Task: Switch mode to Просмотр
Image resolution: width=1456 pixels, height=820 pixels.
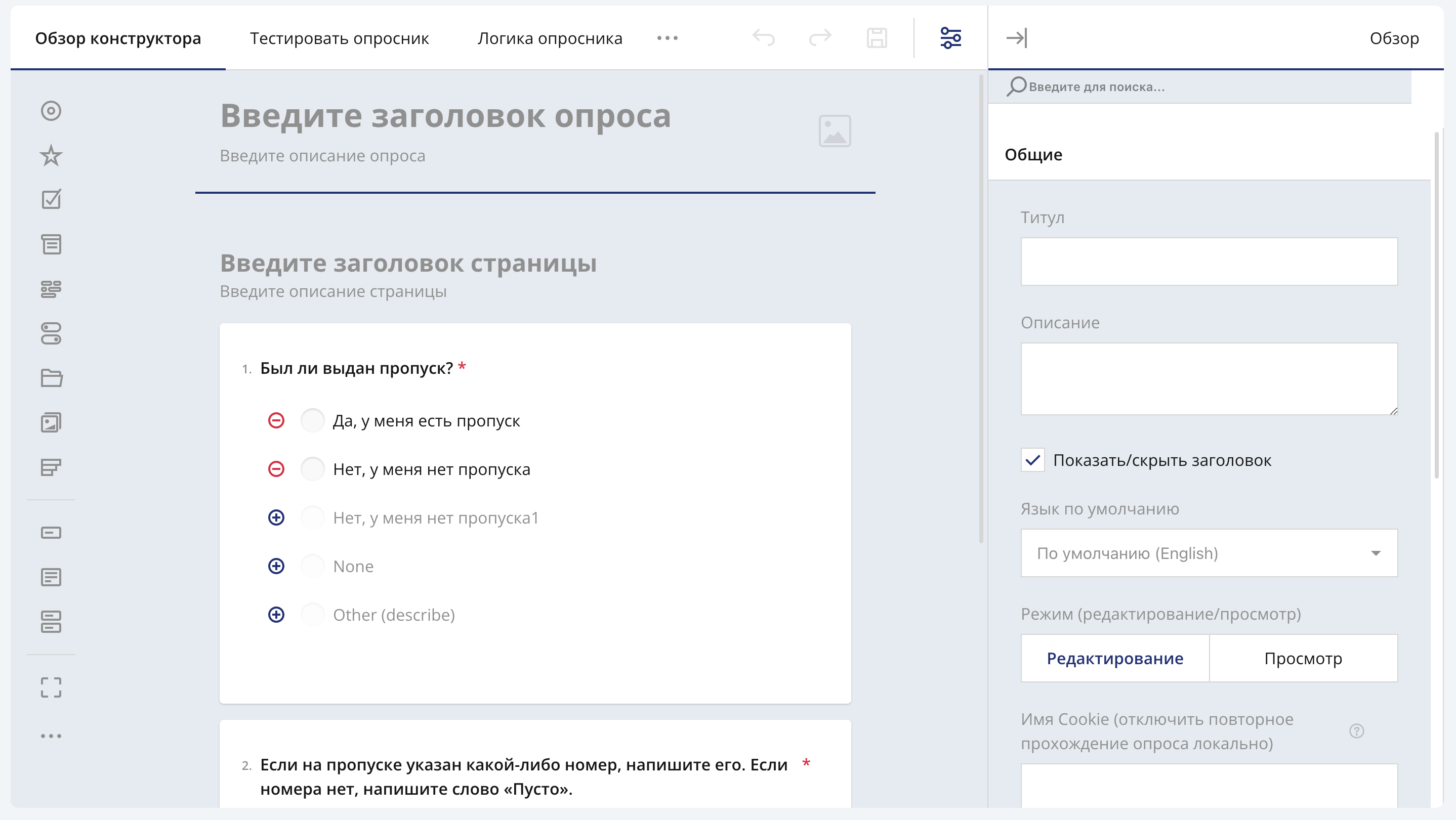Action: point(1303,658)
